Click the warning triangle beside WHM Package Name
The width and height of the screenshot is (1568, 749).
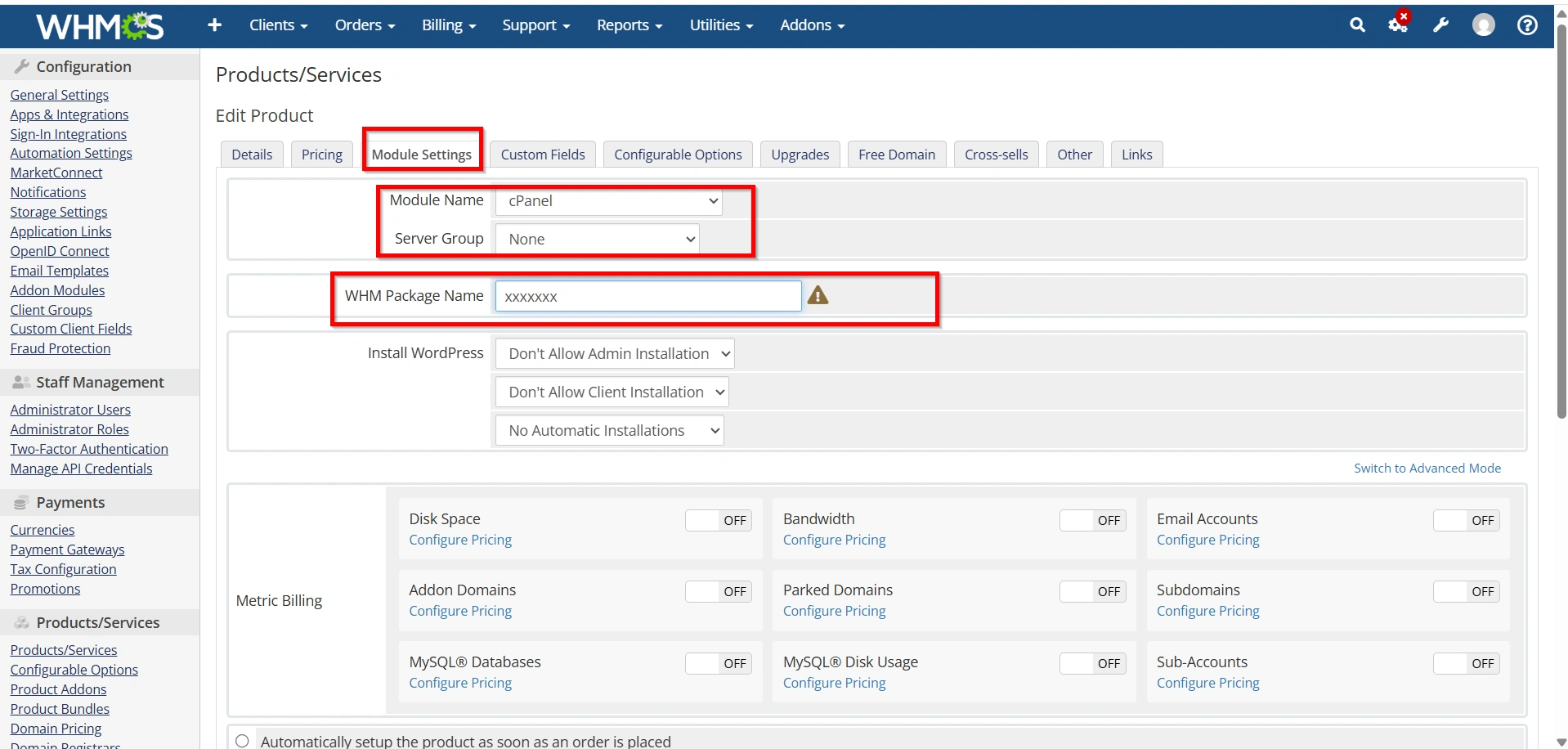[818, 295]
